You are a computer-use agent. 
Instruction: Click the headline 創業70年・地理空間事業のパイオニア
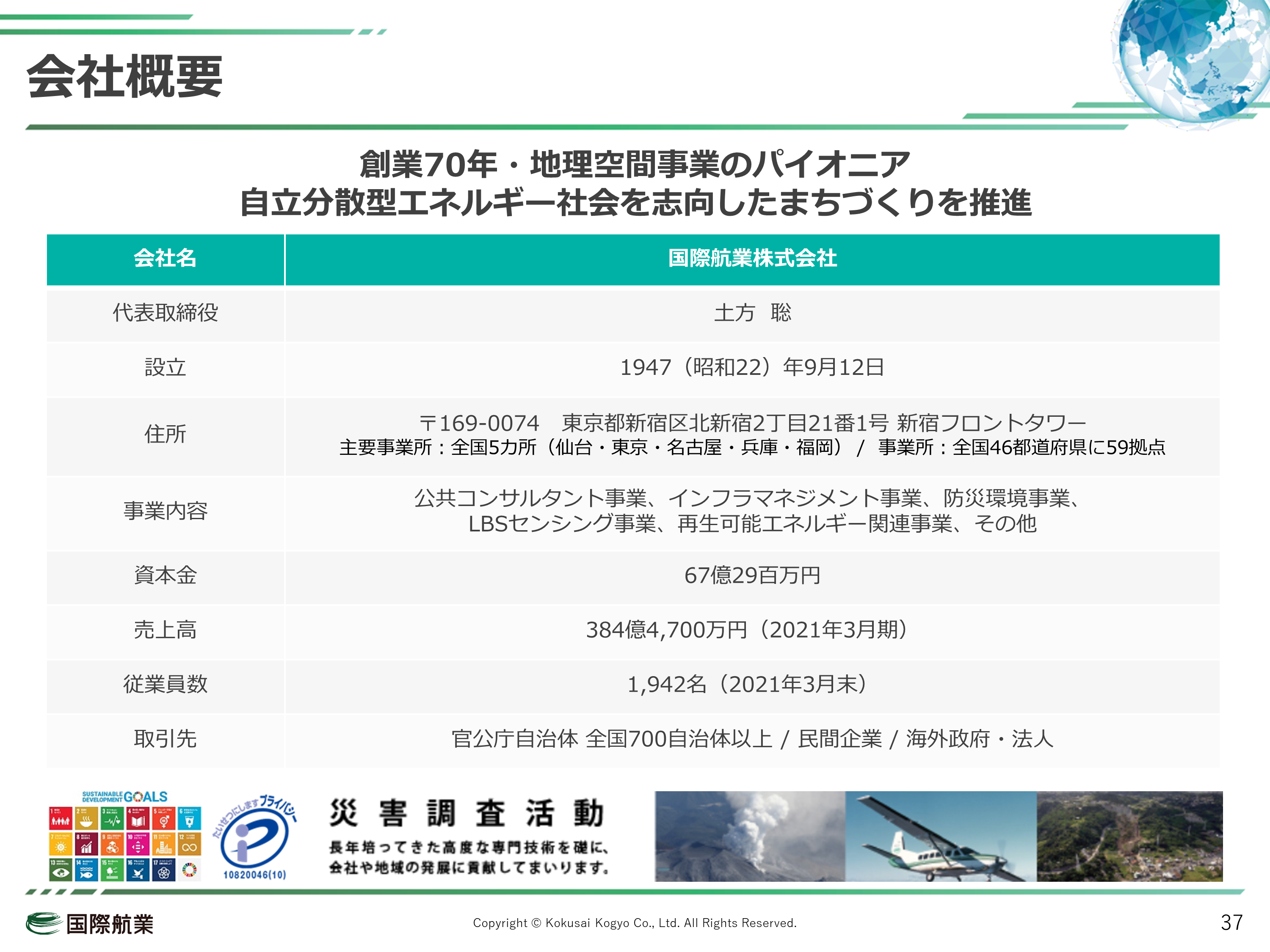coord(635,164)
